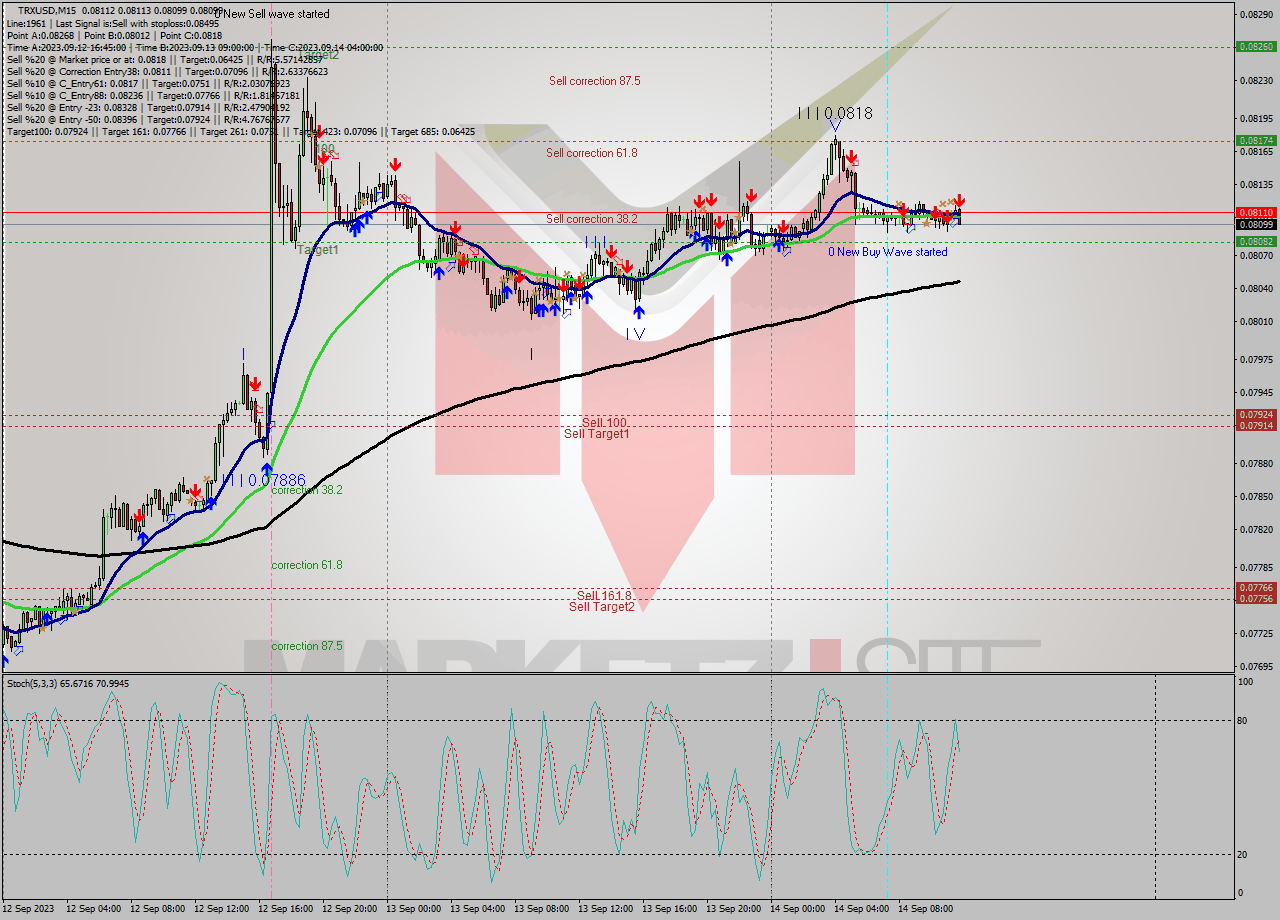The width and height of the screenshot is (1280, 920).
Task: Click the red dashed 0.07924 level label
Action: coord(1257,412)
